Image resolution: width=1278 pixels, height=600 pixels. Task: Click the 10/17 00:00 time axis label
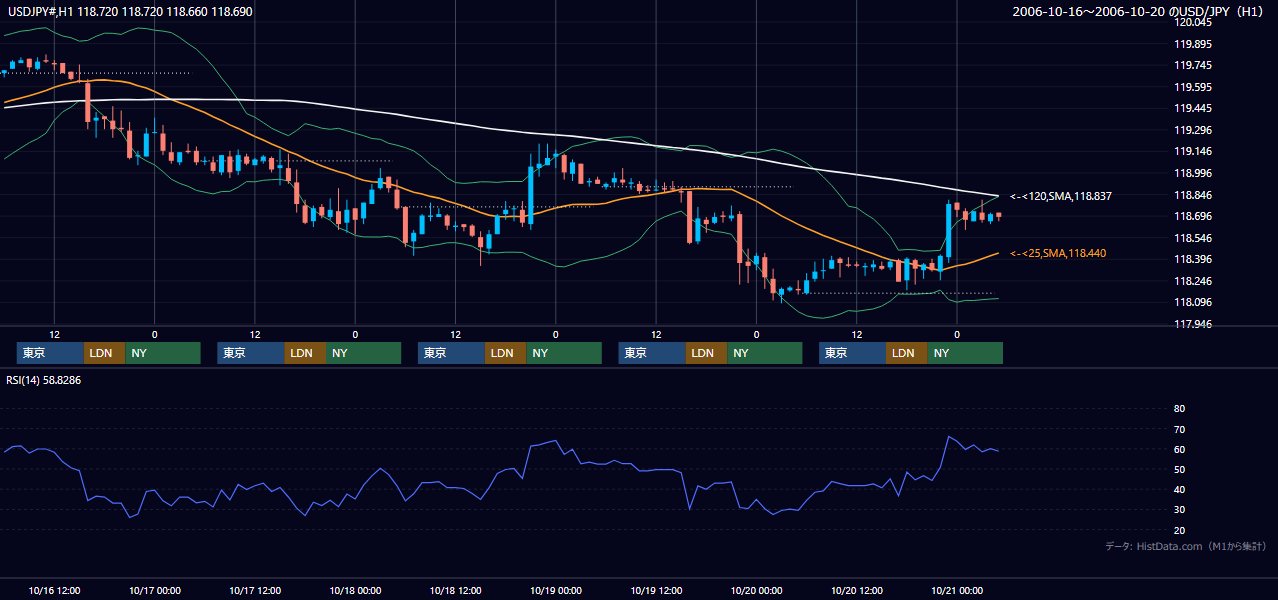pyautogui.click(x=154, y=590)
